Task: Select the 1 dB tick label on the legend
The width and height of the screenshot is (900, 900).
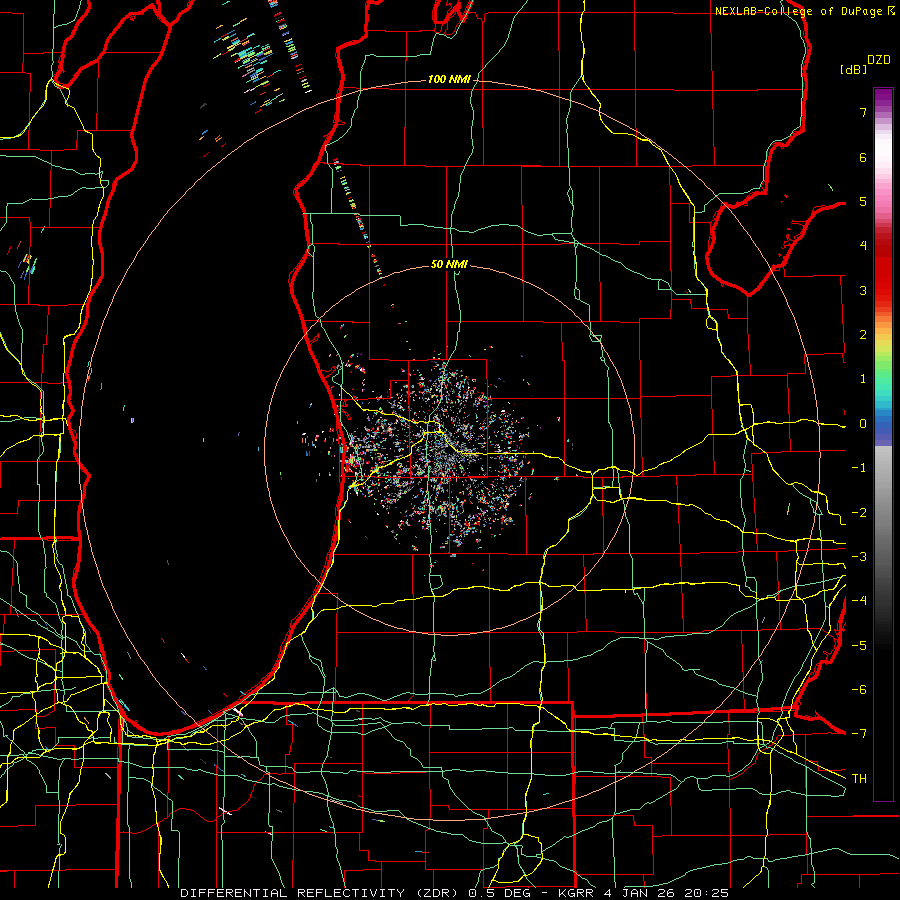Action: (x=863, y=379)
